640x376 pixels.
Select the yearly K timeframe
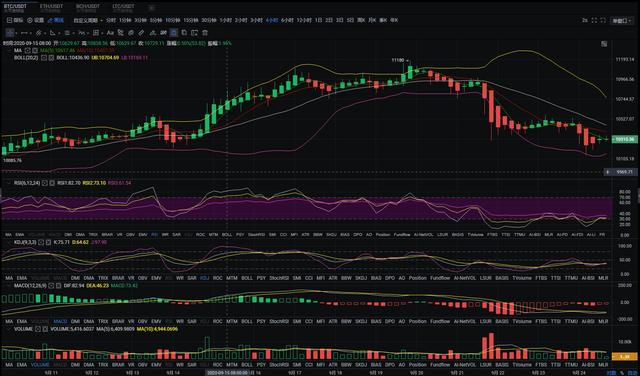tap(394, 20)
